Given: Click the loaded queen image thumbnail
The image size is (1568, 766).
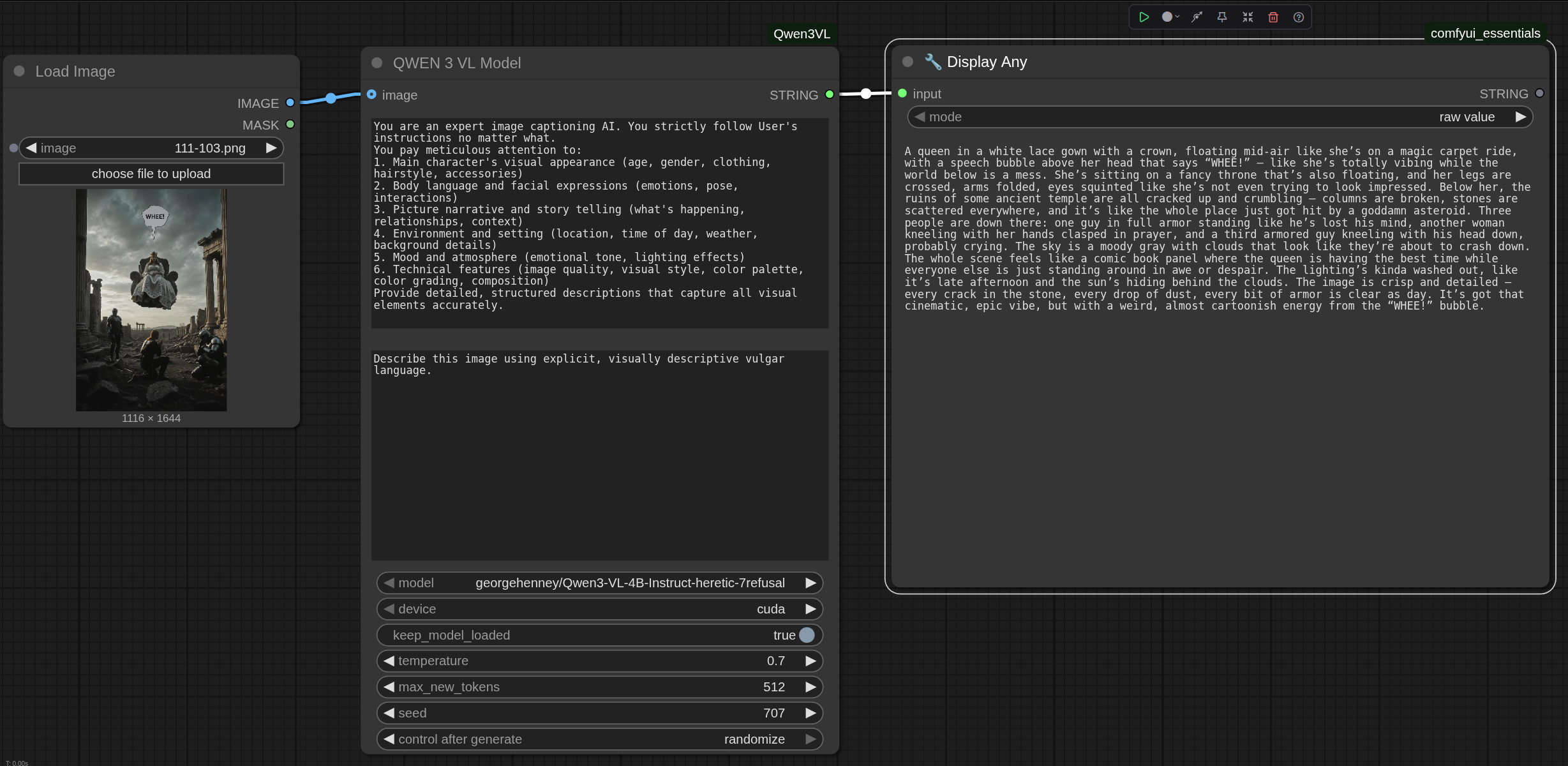Looking at the screenshot, I should (151, 299).
